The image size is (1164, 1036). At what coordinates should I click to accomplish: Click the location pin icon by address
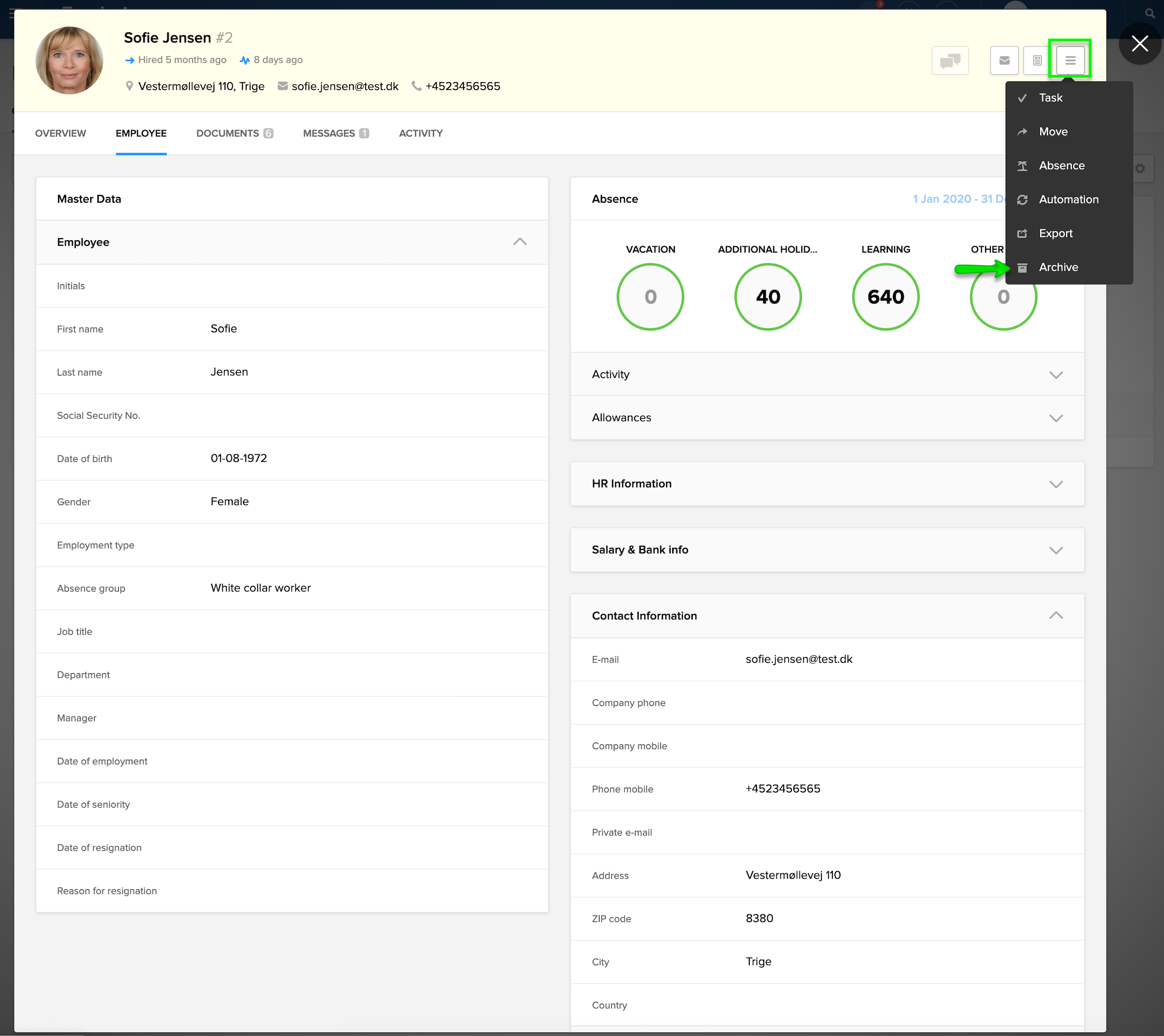coord(129,86)
